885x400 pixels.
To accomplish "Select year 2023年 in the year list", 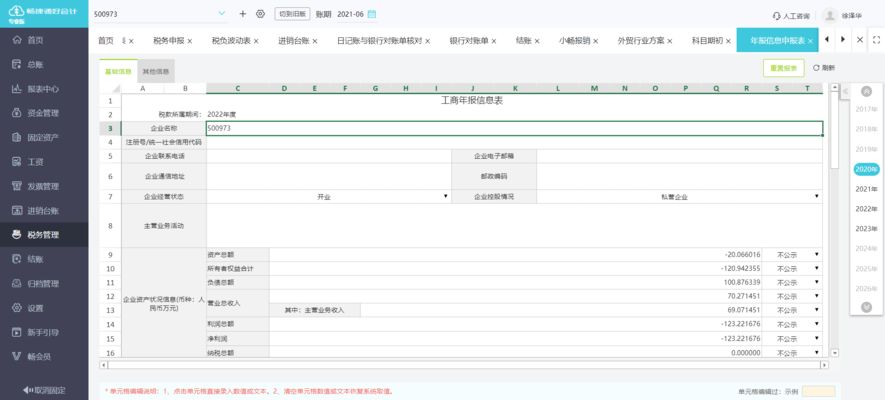I will coord(866,228).
